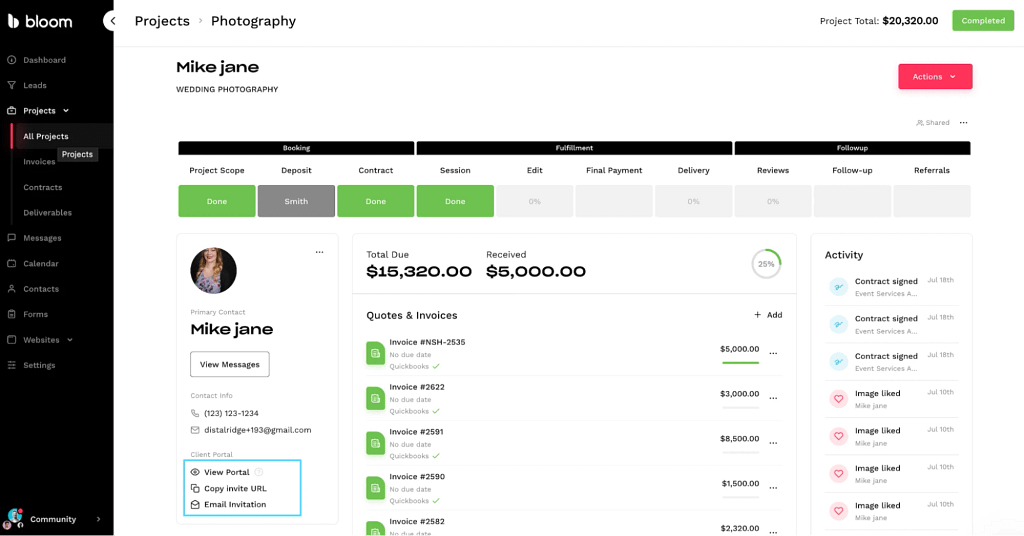The image size is (1024, 536).
Task: Open Calendar in the sidebar
Action: click(x=40, y=264)
